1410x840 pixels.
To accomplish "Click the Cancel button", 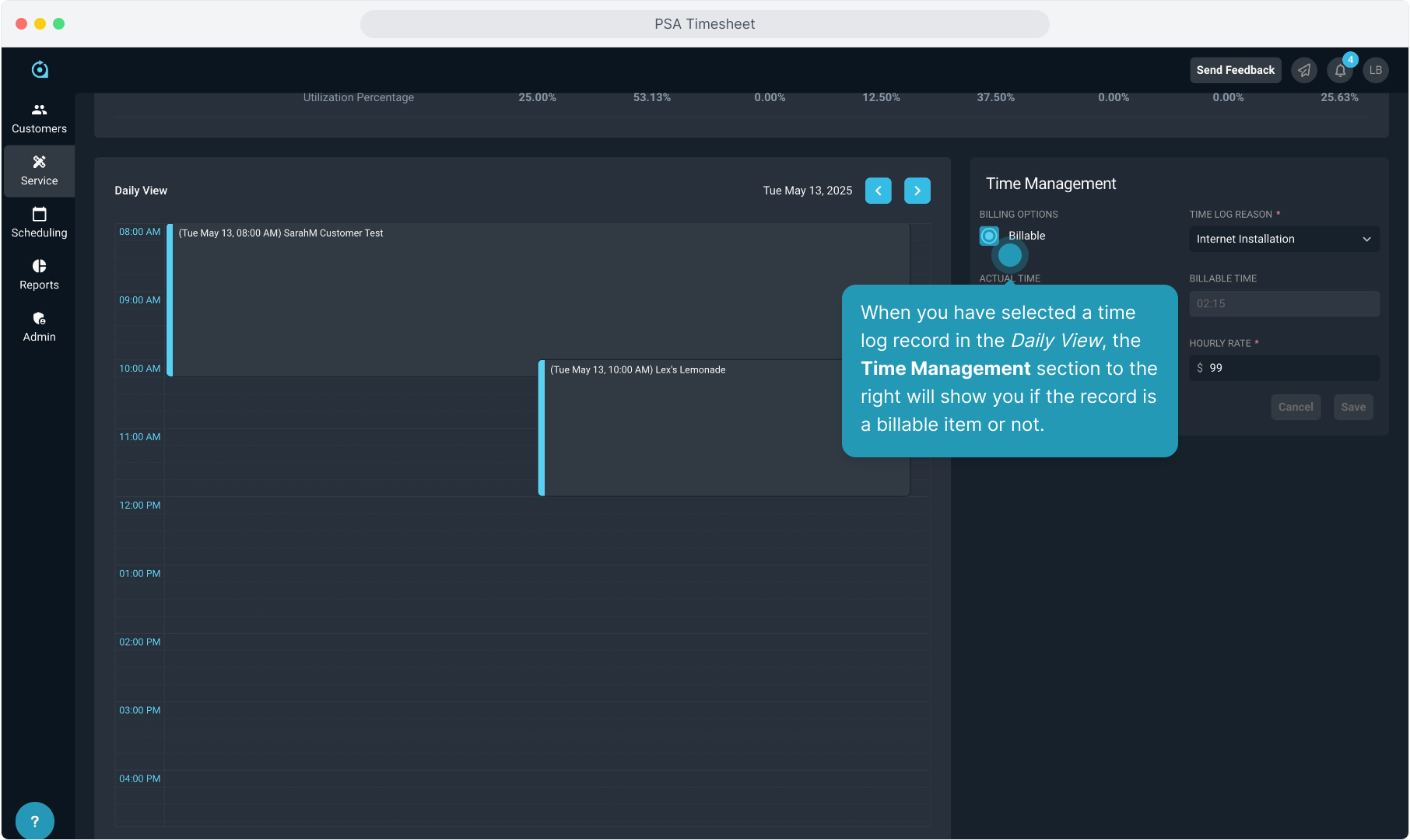I will [x=1296, y=407].
